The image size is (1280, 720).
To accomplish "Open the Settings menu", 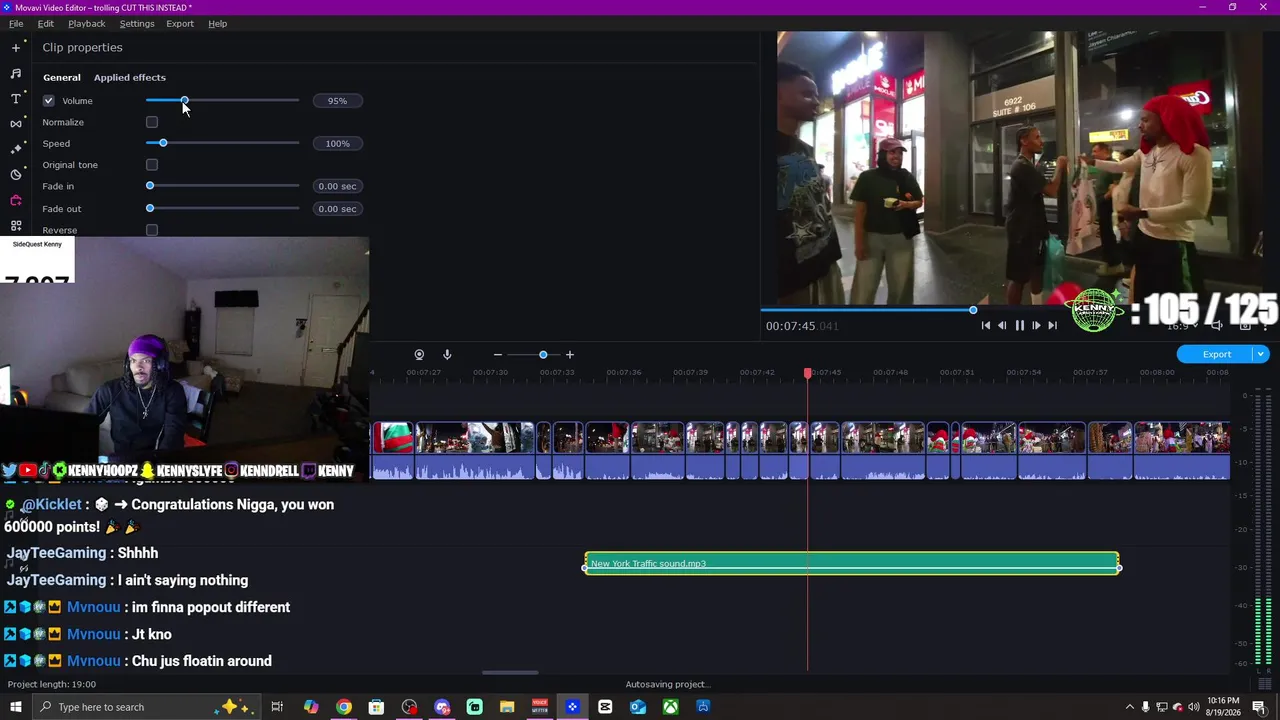I will pyautogui.click(x=137, y=24).
